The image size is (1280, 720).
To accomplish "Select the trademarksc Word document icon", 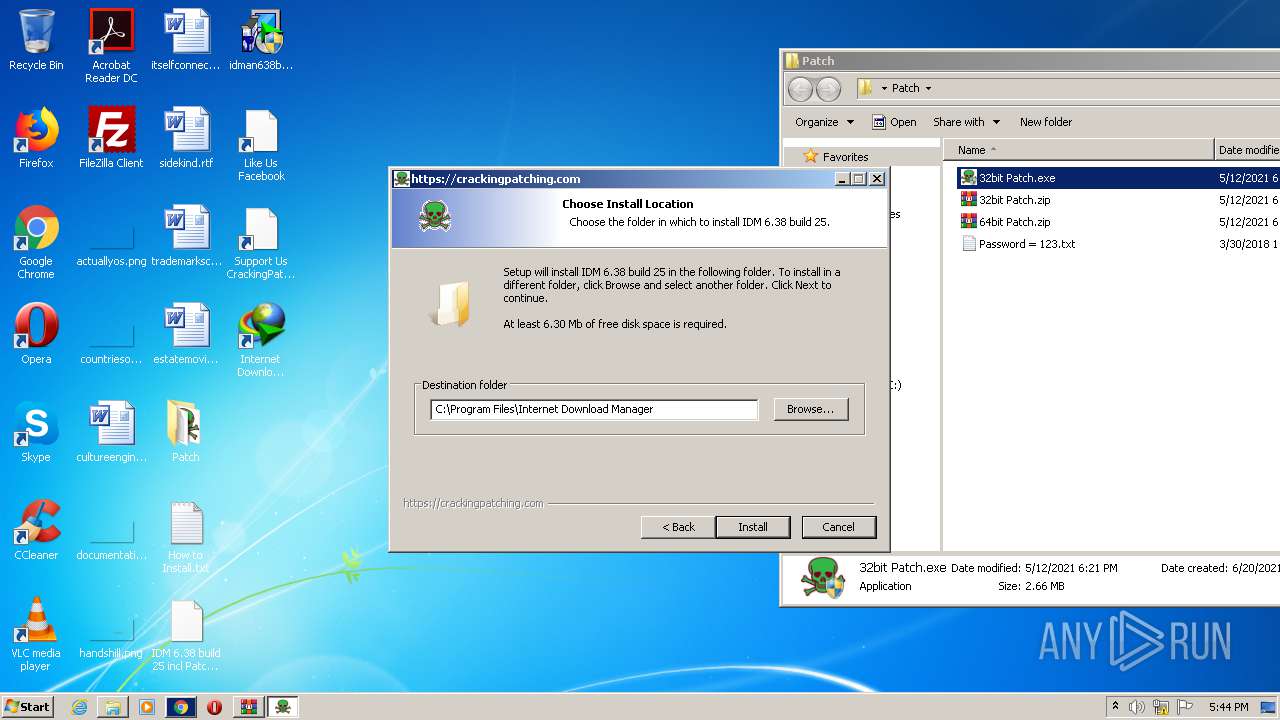I will point(186,236).
